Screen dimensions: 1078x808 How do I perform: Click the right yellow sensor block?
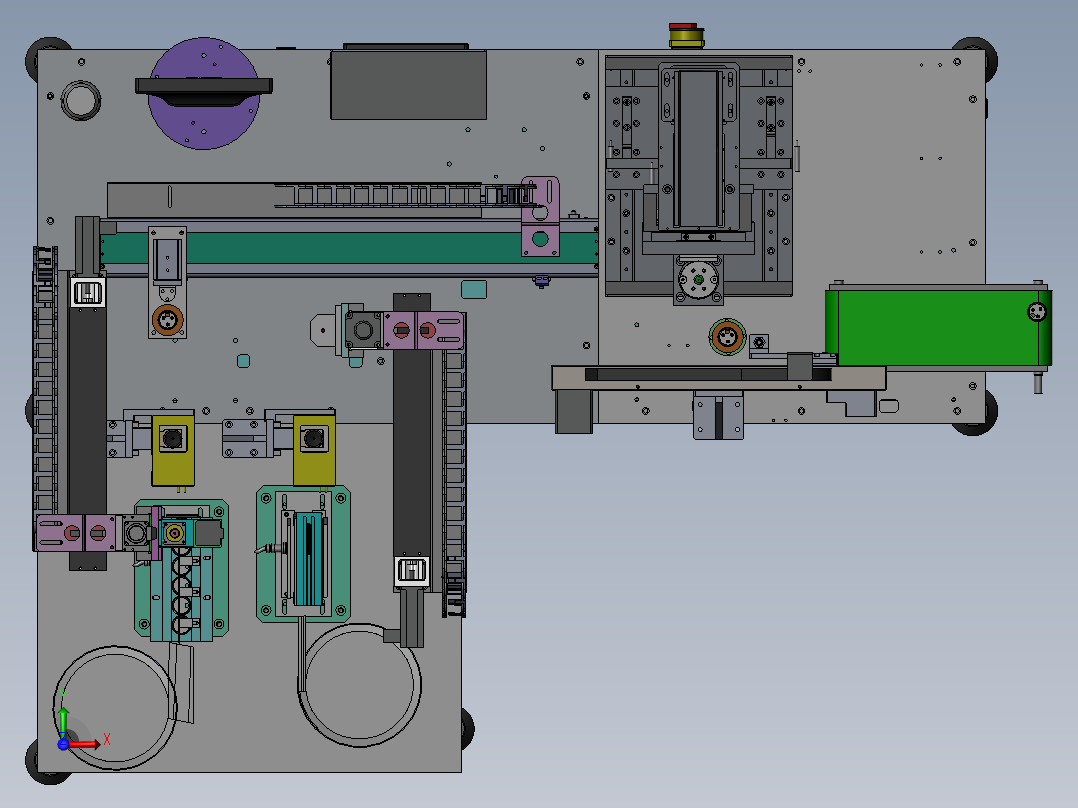314,450
